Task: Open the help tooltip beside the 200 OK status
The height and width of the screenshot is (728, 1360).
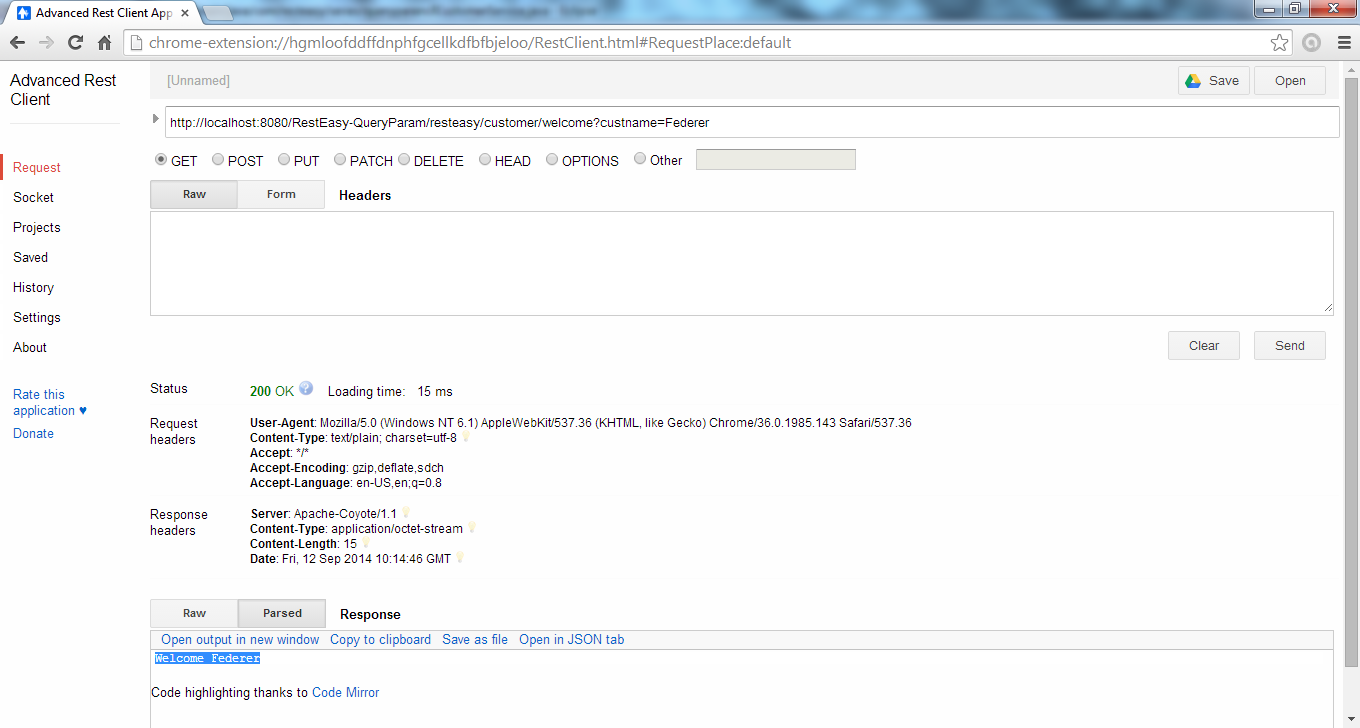Action: click(306, 388)
